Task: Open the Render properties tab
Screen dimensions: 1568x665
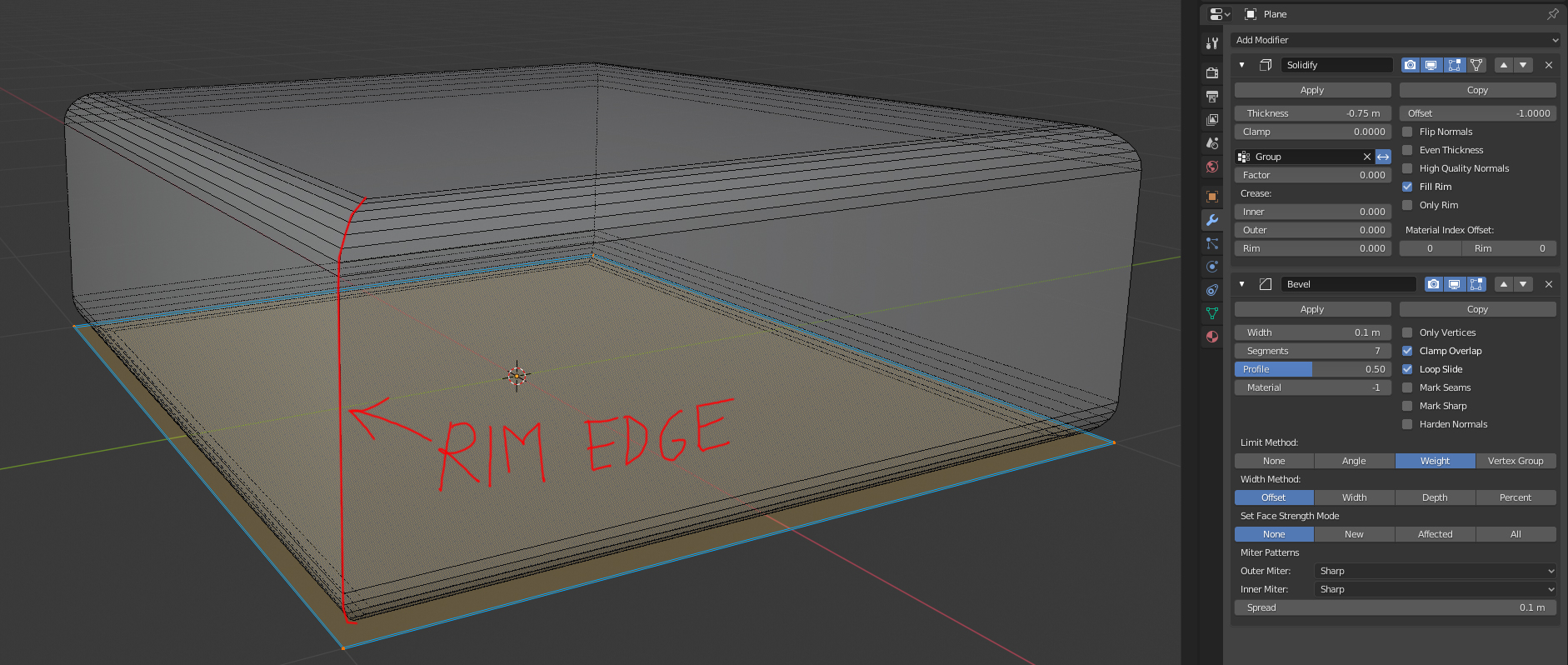Action: pyautogui.click(x=1212, y=73)
